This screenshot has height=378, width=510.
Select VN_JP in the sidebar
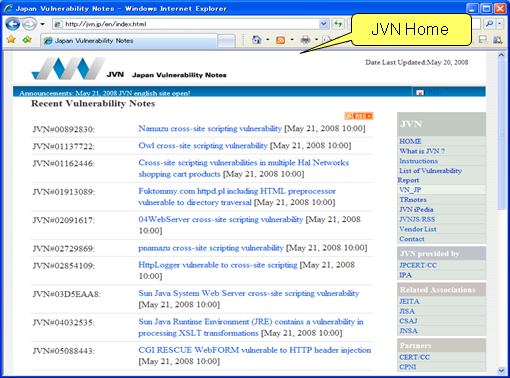tap(410, 190)
